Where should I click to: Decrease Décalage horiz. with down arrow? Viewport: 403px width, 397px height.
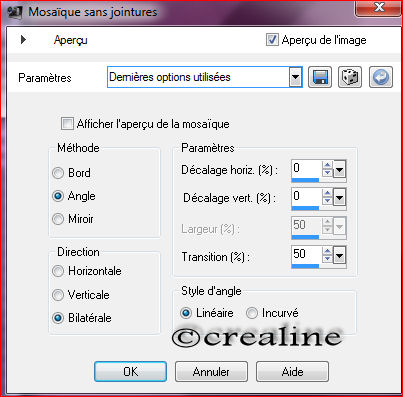pos(328,173)
